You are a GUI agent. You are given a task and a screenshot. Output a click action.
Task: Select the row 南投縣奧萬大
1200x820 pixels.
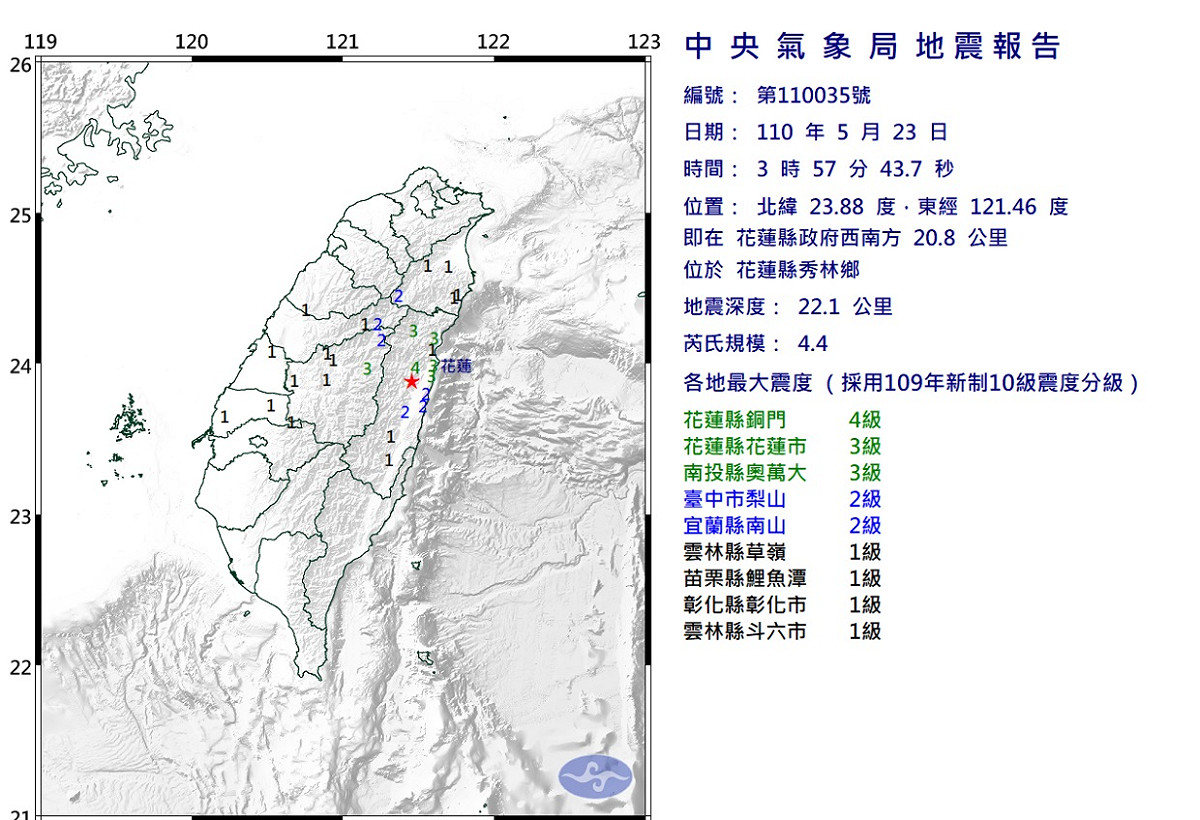[783, 472]
